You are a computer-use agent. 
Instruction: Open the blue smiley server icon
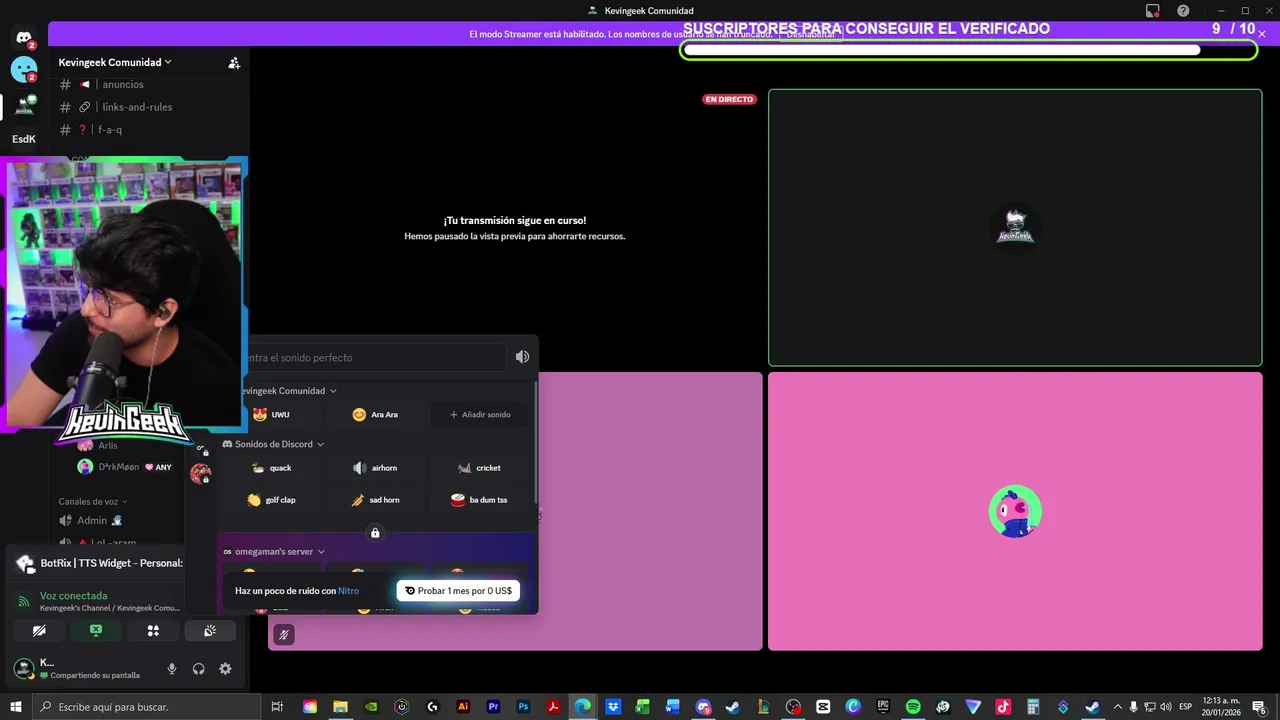24,70
